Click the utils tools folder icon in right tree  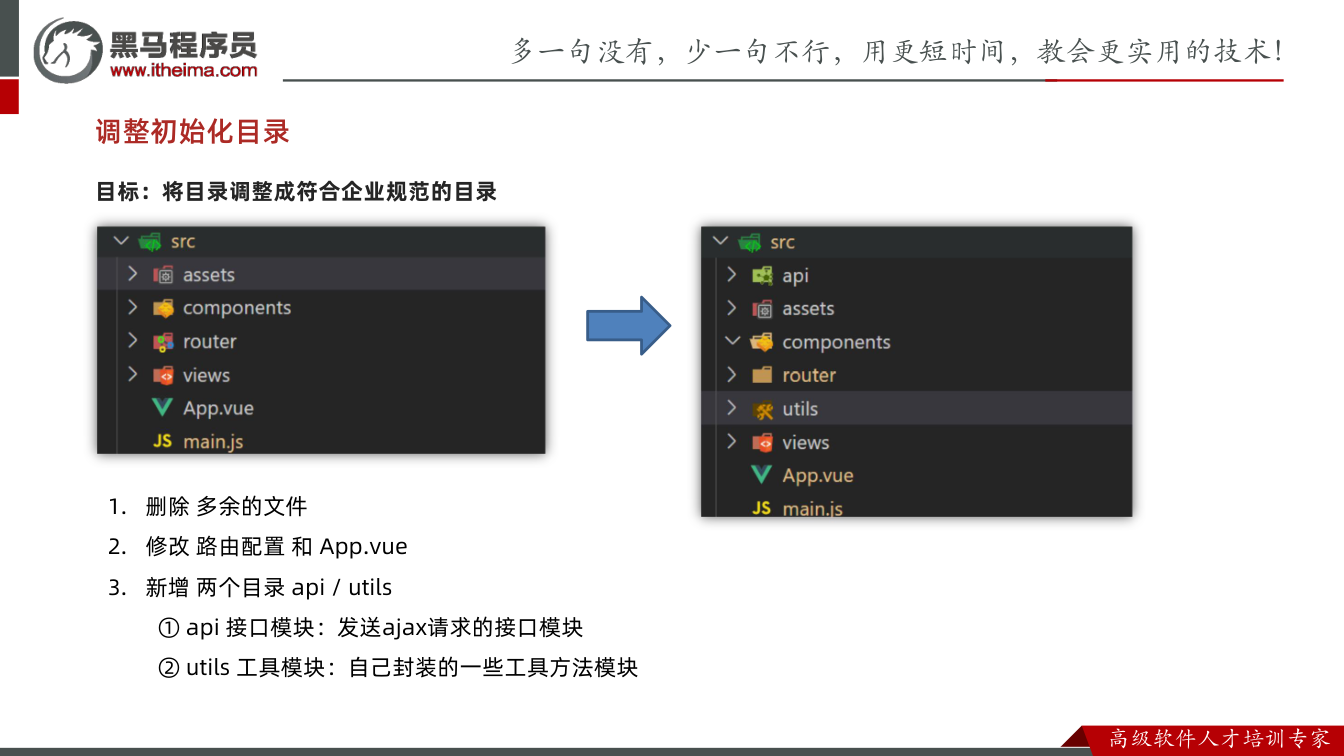pos(762,409)
